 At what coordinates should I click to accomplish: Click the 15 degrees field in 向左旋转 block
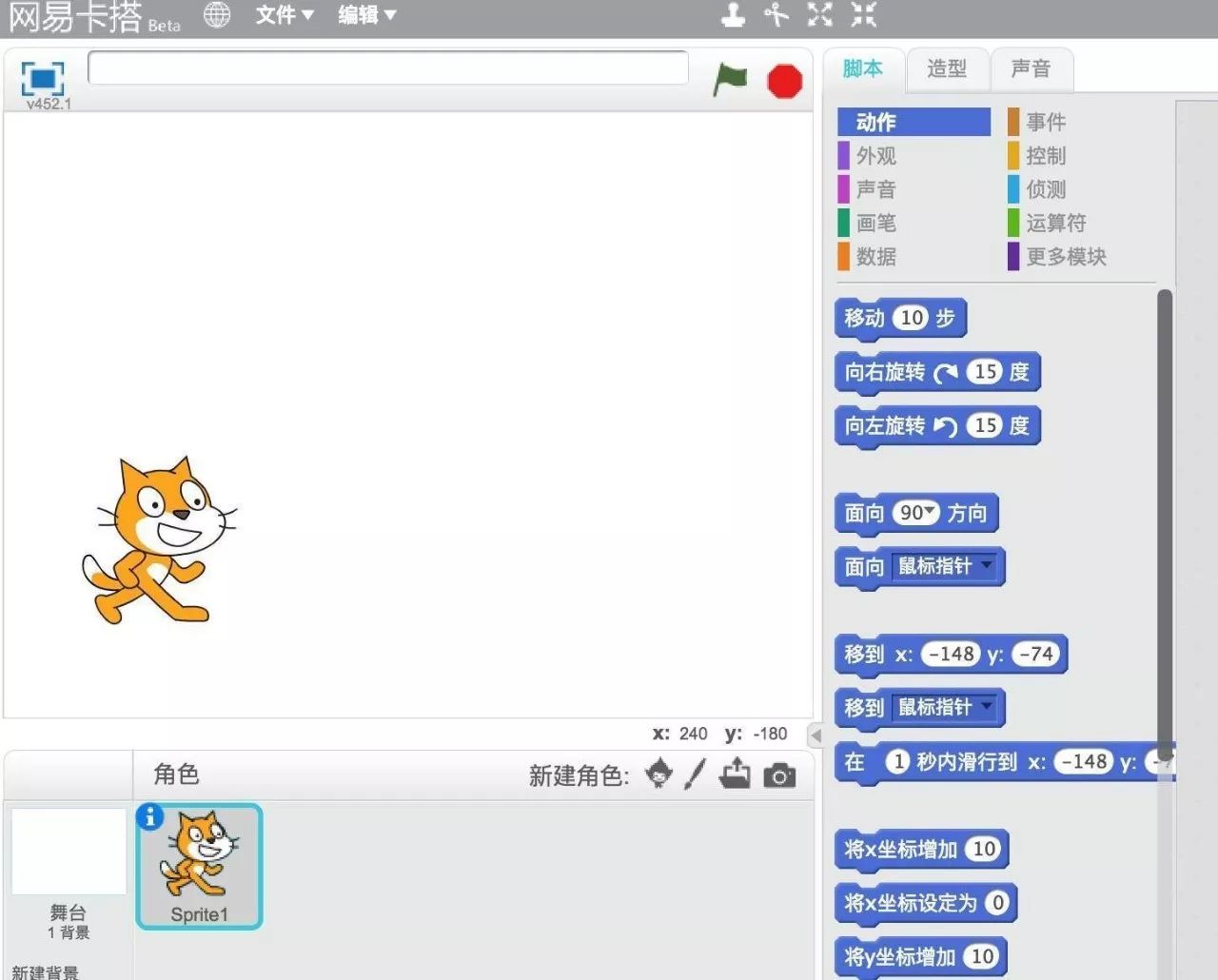click(984, 425)
